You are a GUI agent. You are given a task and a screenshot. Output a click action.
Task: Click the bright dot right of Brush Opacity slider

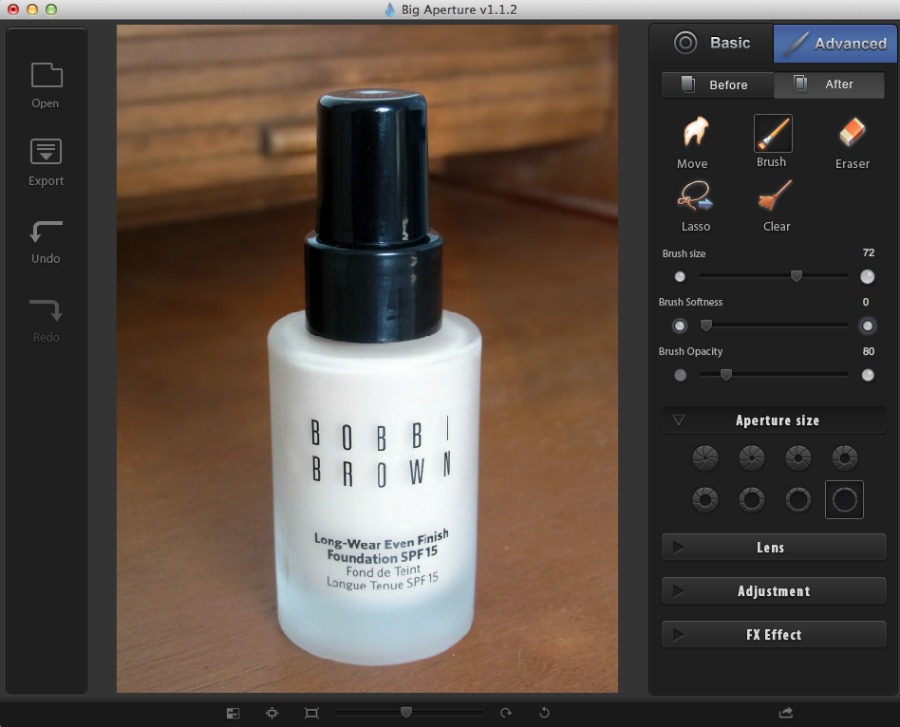tap(868, 375)
